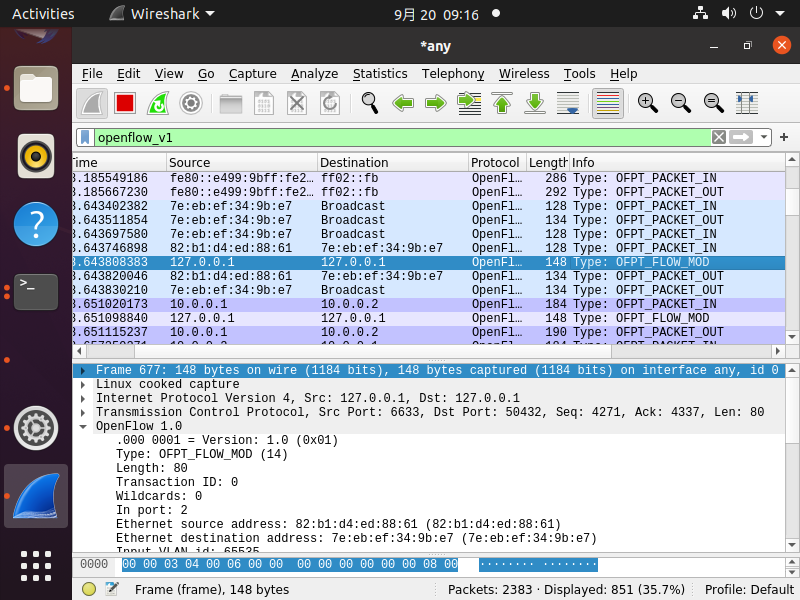Close this capture file icon
800x600 pixels.
(296, 104)
